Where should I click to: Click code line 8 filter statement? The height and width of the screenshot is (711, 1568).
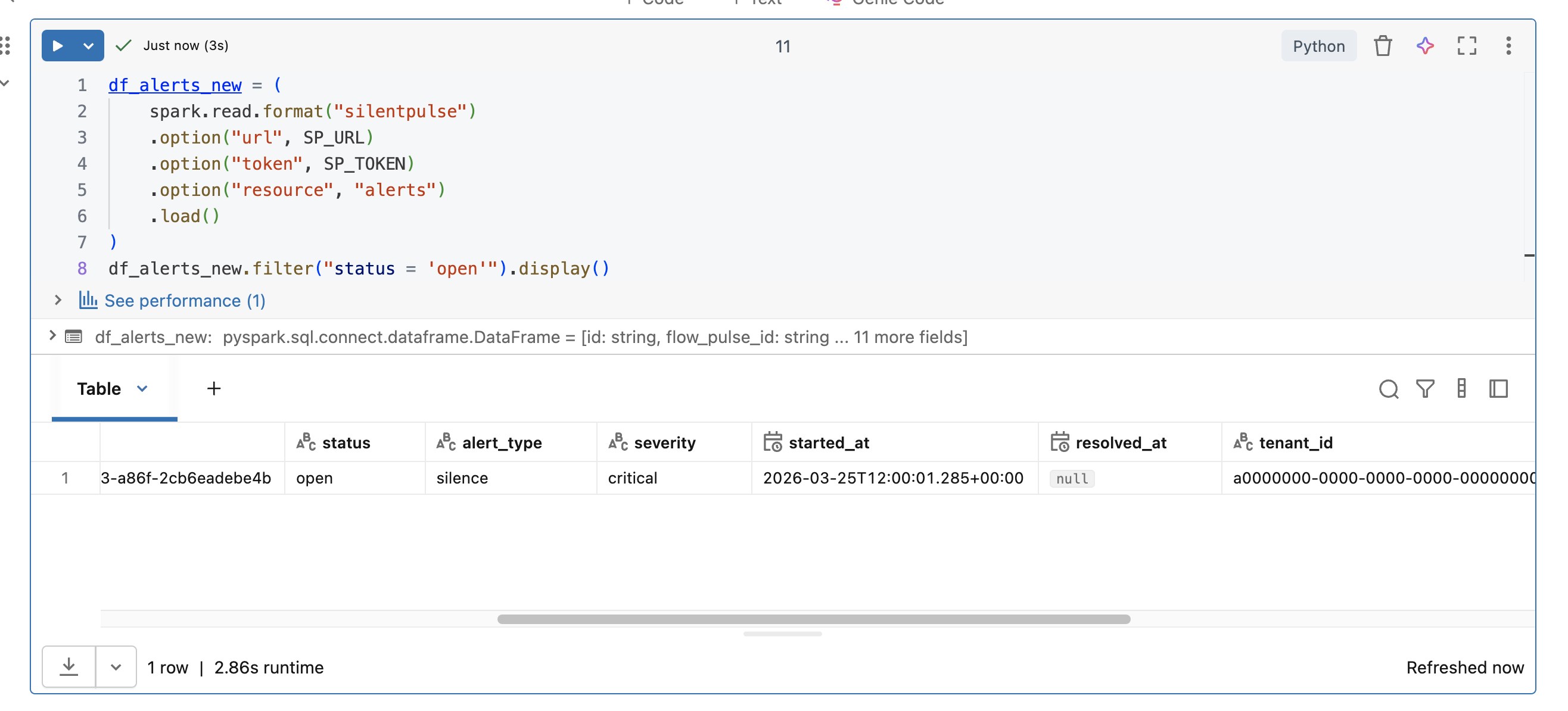[x=359, y=268]
